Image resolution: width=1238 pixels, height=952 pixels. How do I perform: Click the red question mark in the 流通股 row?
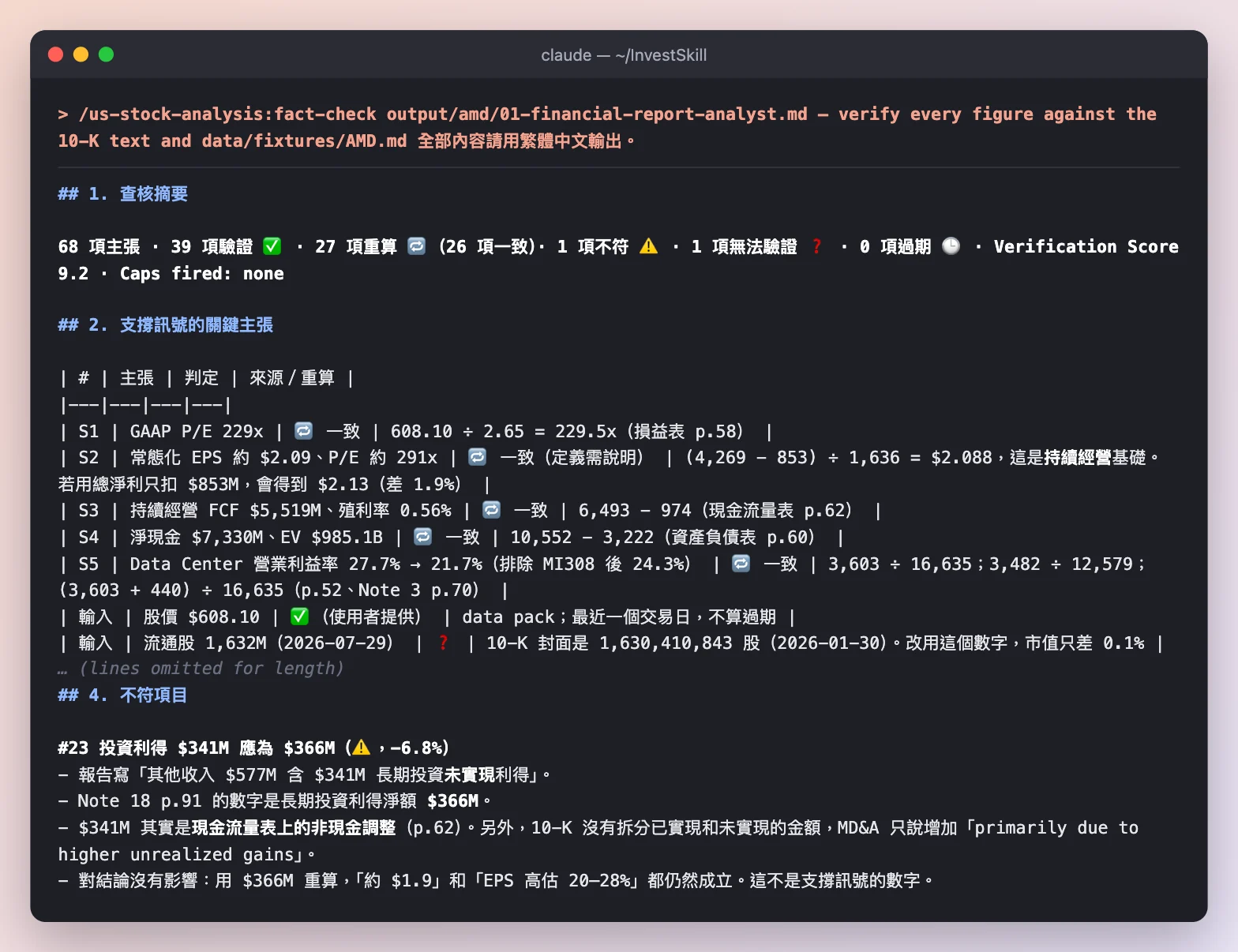point(444,643)
